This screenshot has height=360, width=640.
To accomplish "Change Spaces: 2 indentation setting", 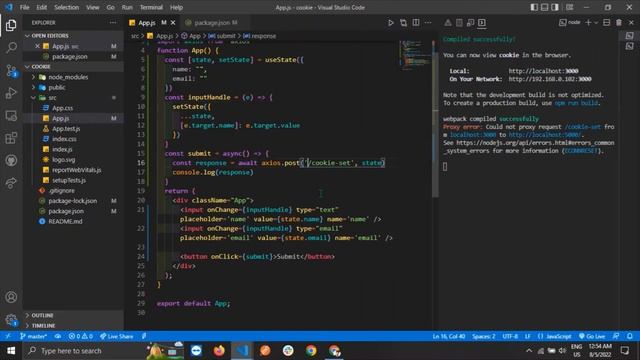I will click(483, 336).
